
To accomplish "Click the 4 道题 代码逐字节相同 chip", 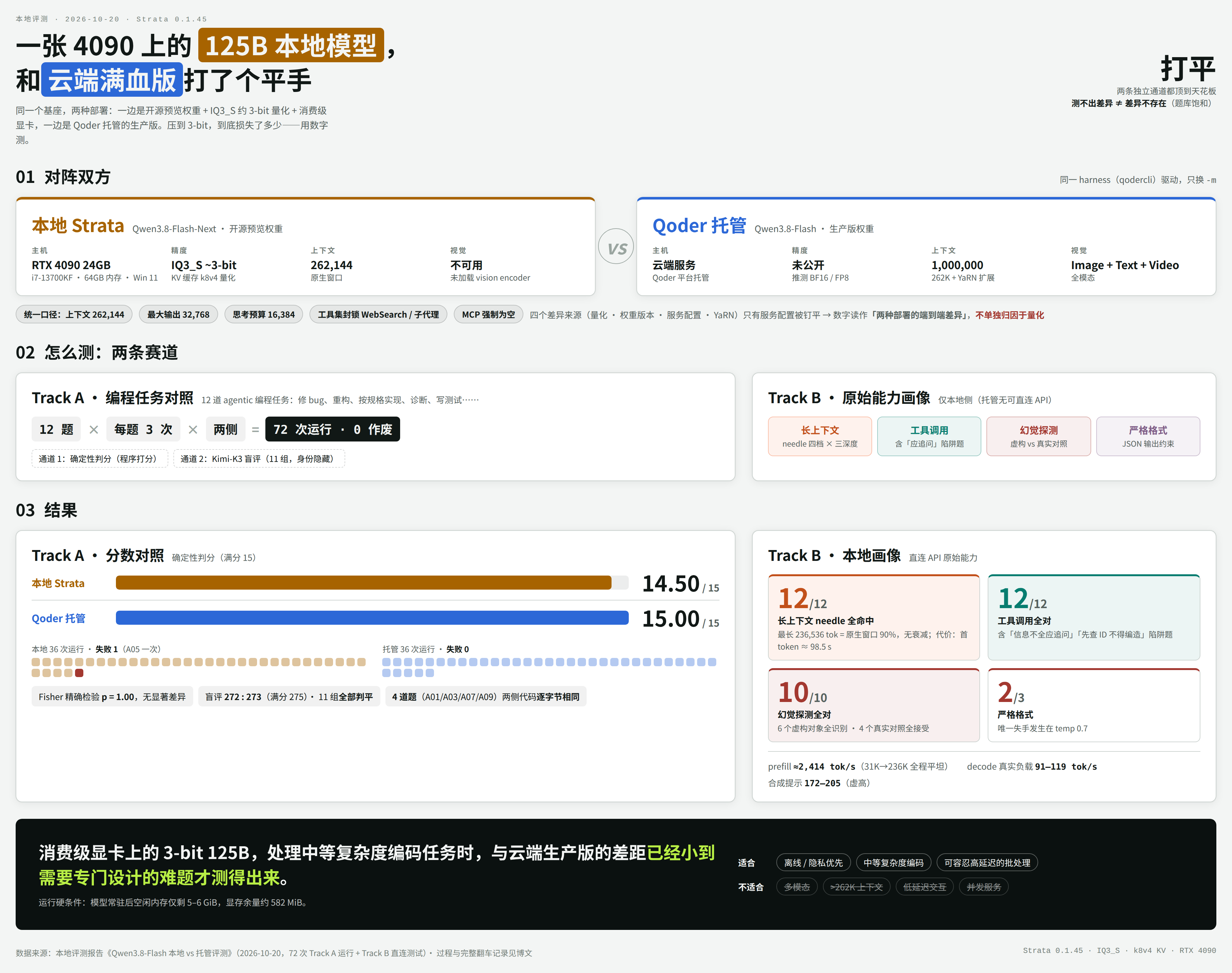I will (x=485, y=697).
